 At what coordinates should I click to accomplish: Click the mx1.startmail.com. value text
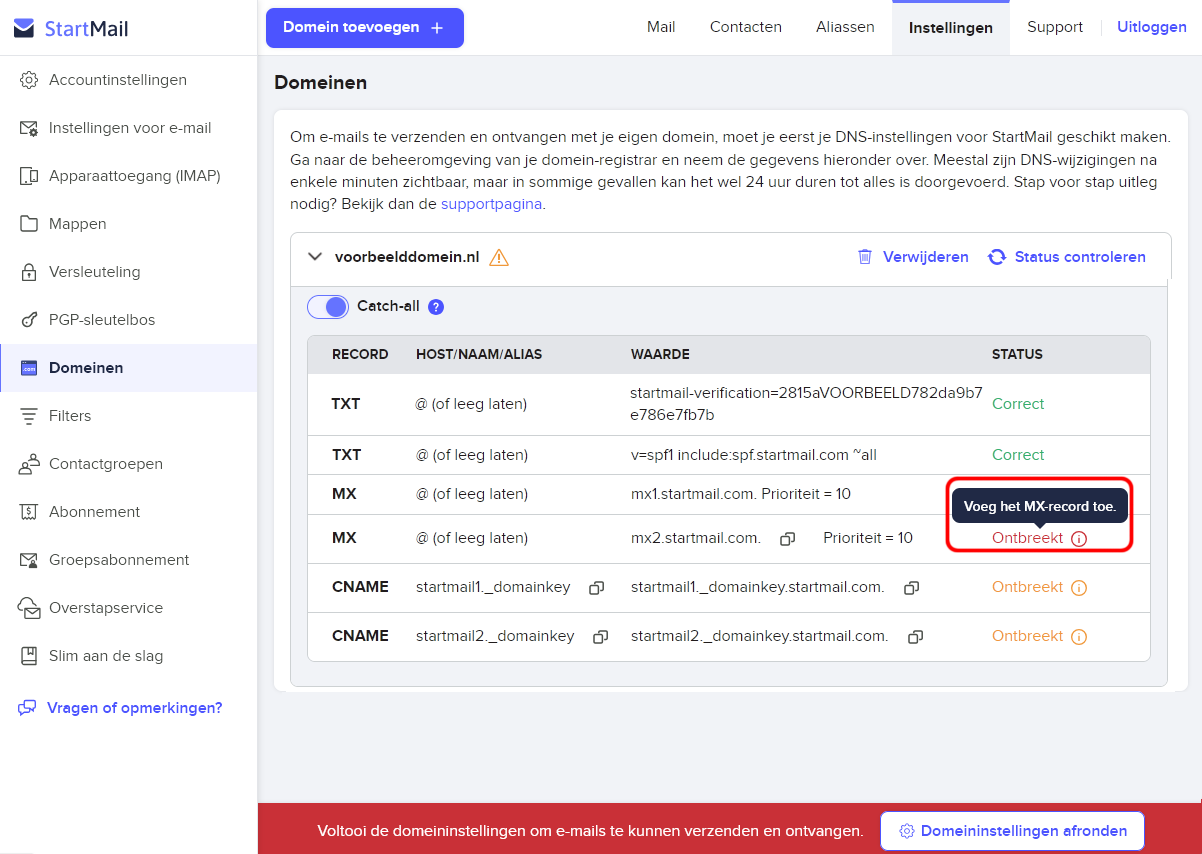(693, 494)
